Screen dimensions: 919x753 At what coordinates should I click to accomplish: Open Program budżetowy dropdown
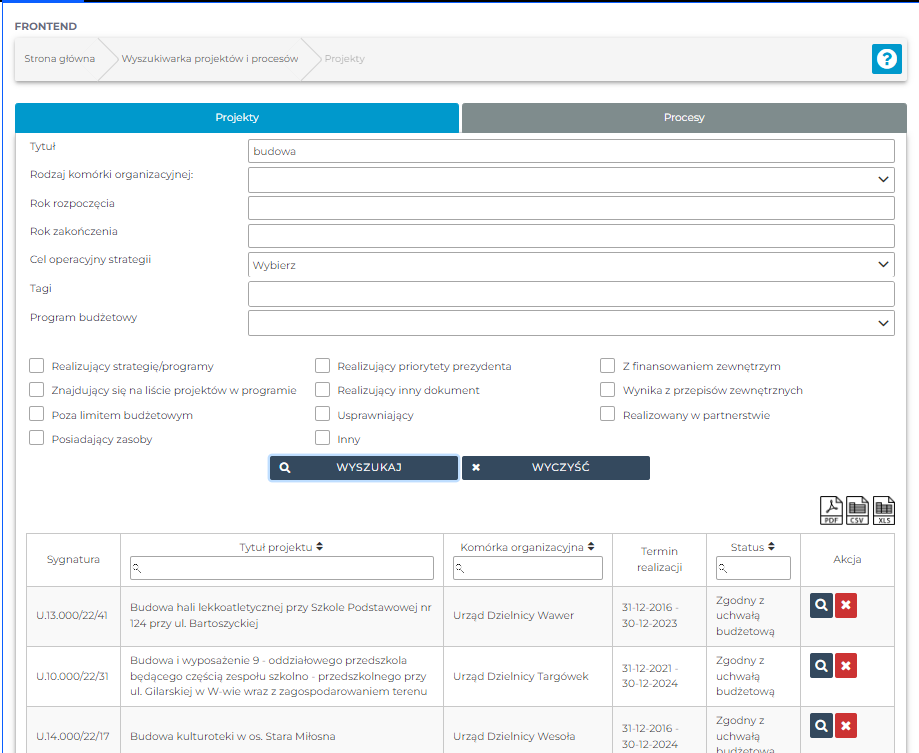[x=571, y=323]
